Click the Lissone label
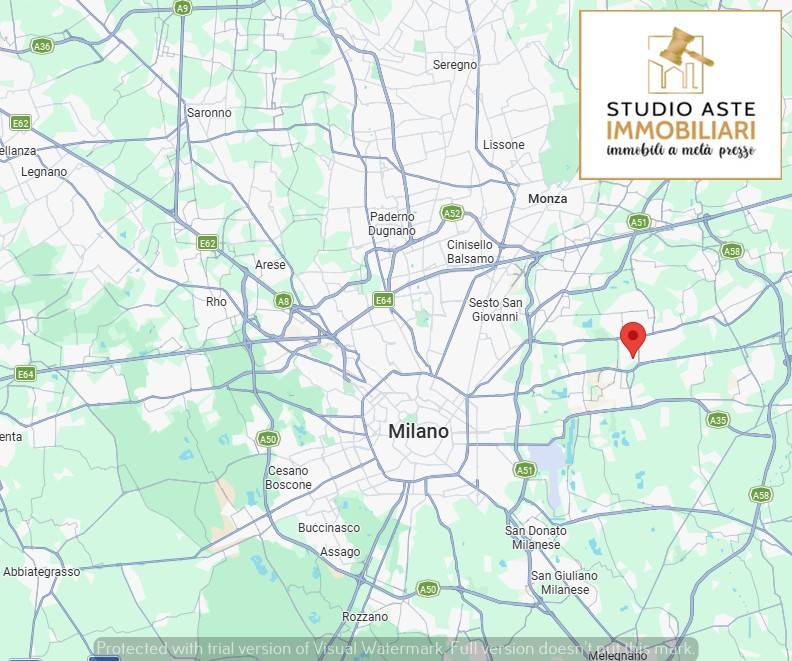This screenshot has height=661, width=792. coord(504,144)
